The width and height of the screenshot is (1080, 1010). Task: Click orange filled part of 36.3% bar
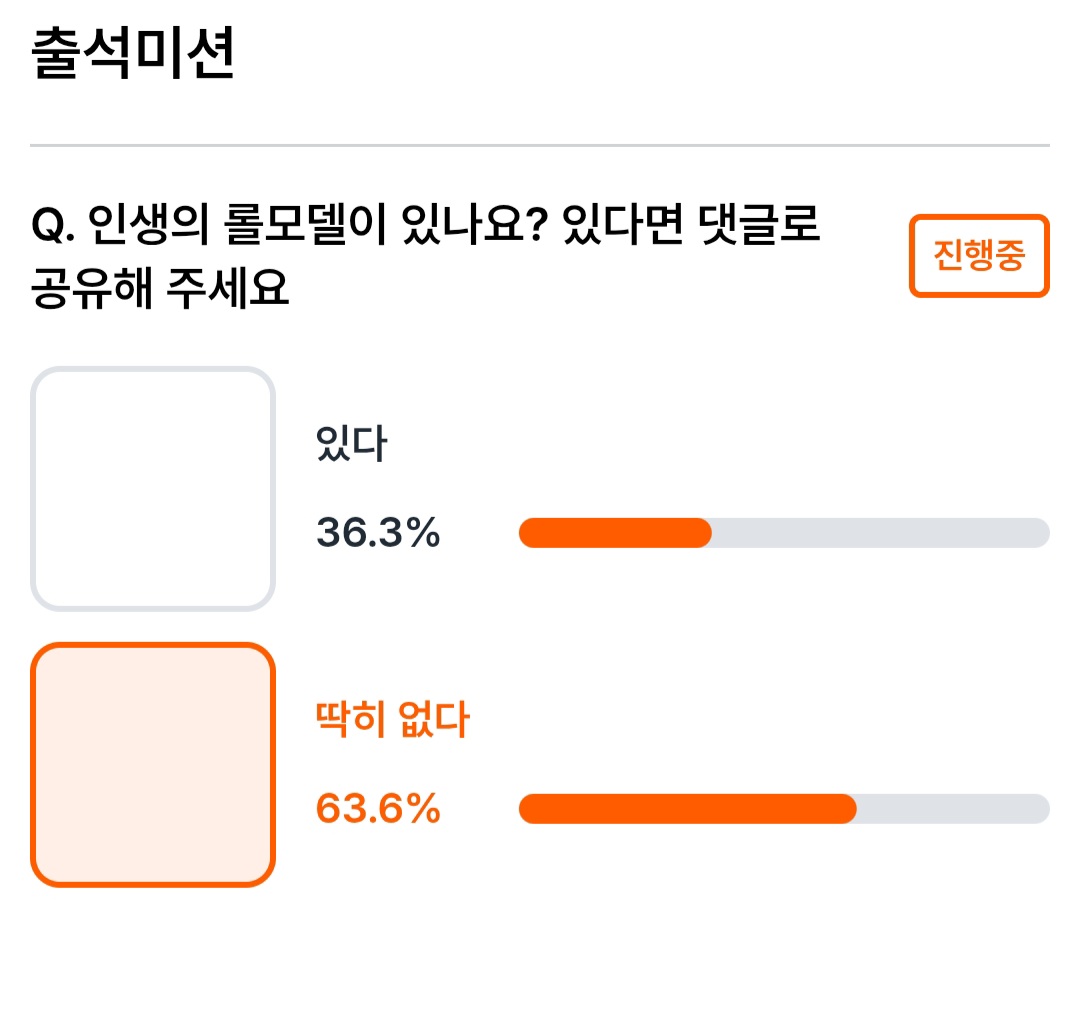[x=615, y=533]
